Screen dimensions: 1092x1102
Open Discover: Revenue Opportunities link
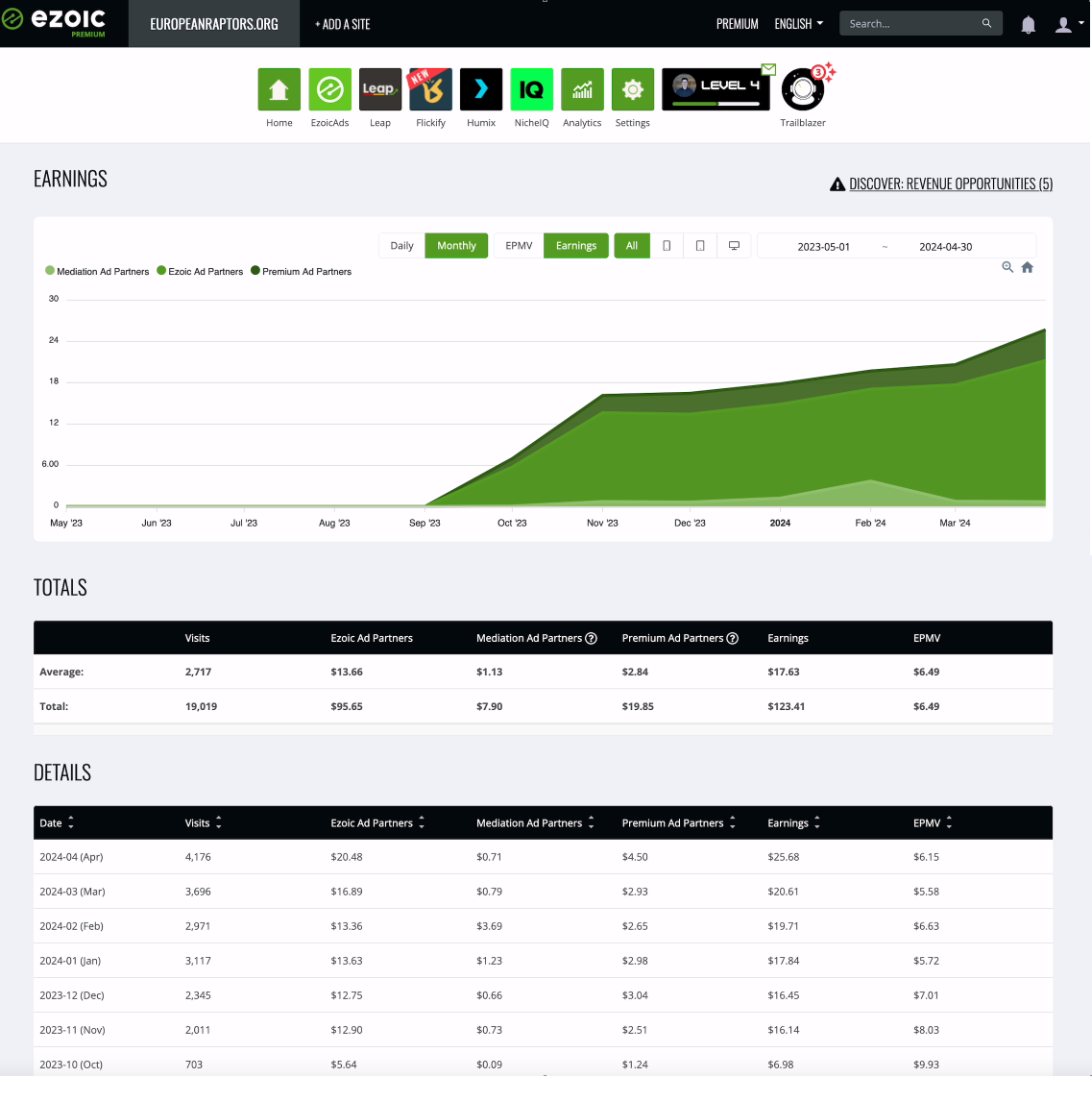click(x=950, y=184)
